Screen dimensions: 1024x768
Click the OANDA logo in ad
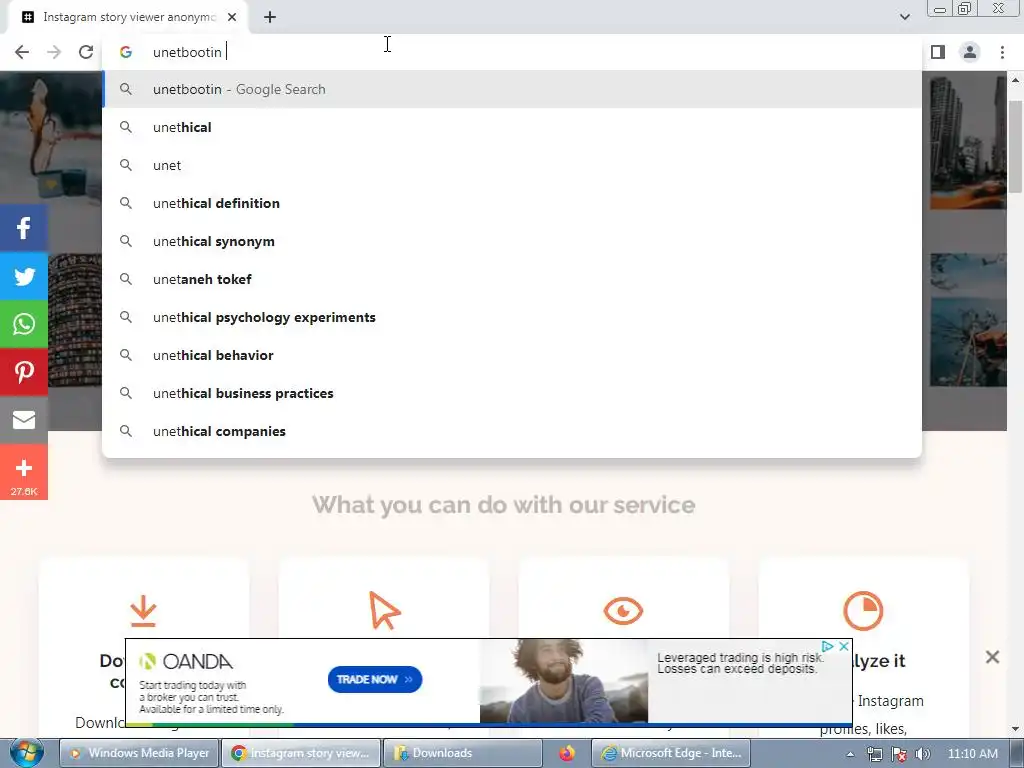tap(186, 662)
